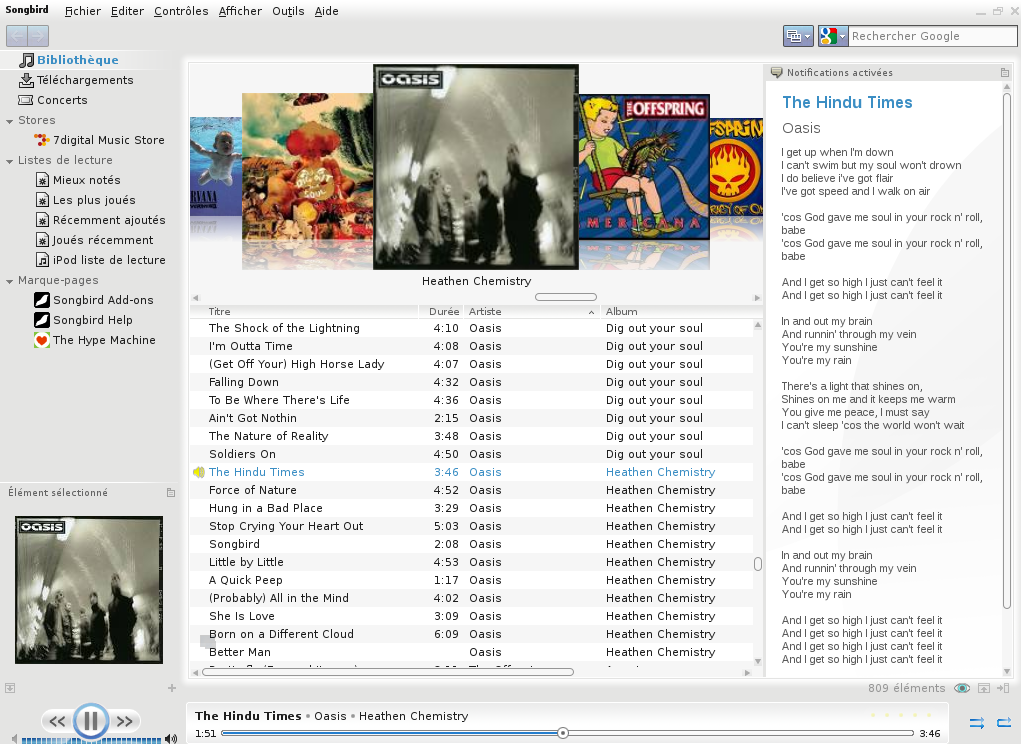
Task: Skip to the next track
Action: pos(125,721)
